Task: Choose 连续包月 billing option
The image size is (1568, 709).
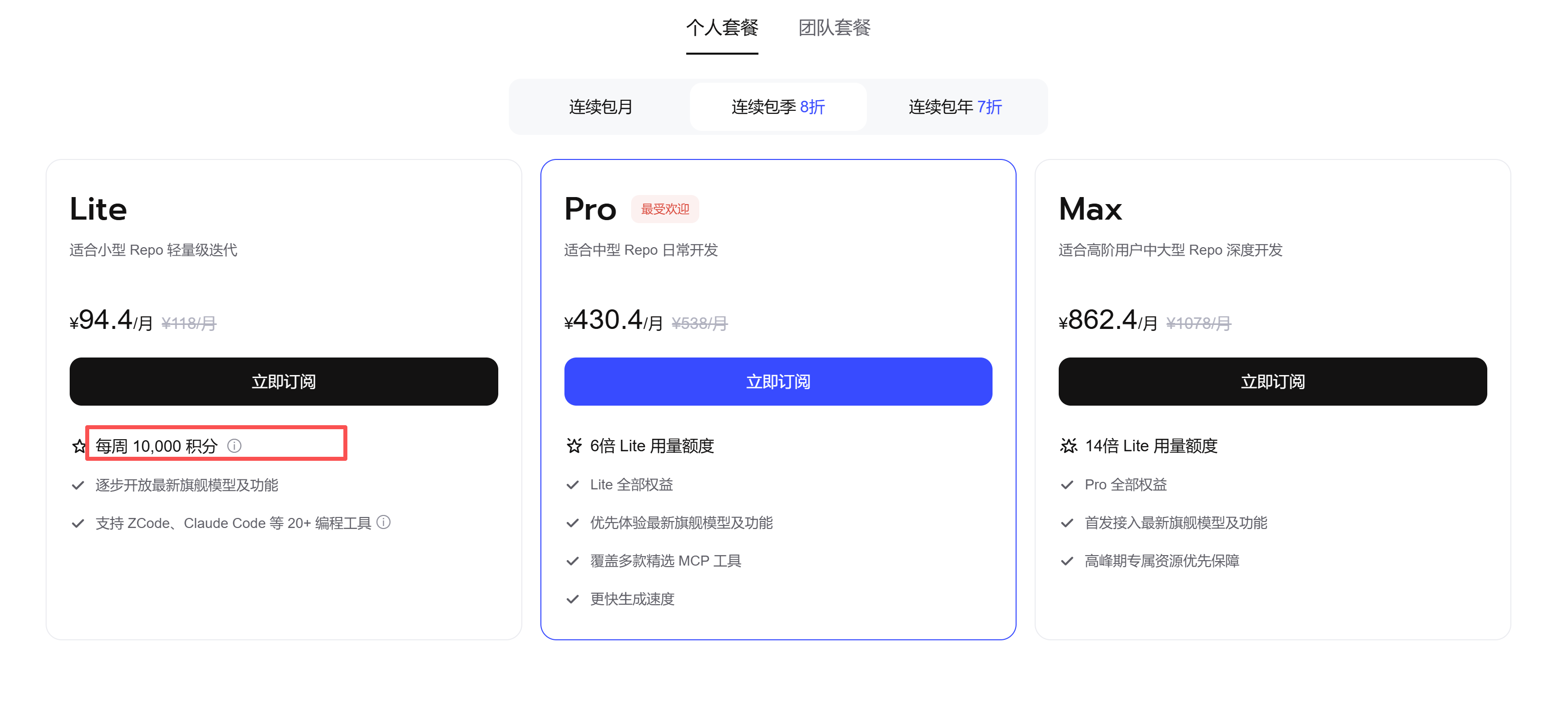Action: click(x=601, y=107)
